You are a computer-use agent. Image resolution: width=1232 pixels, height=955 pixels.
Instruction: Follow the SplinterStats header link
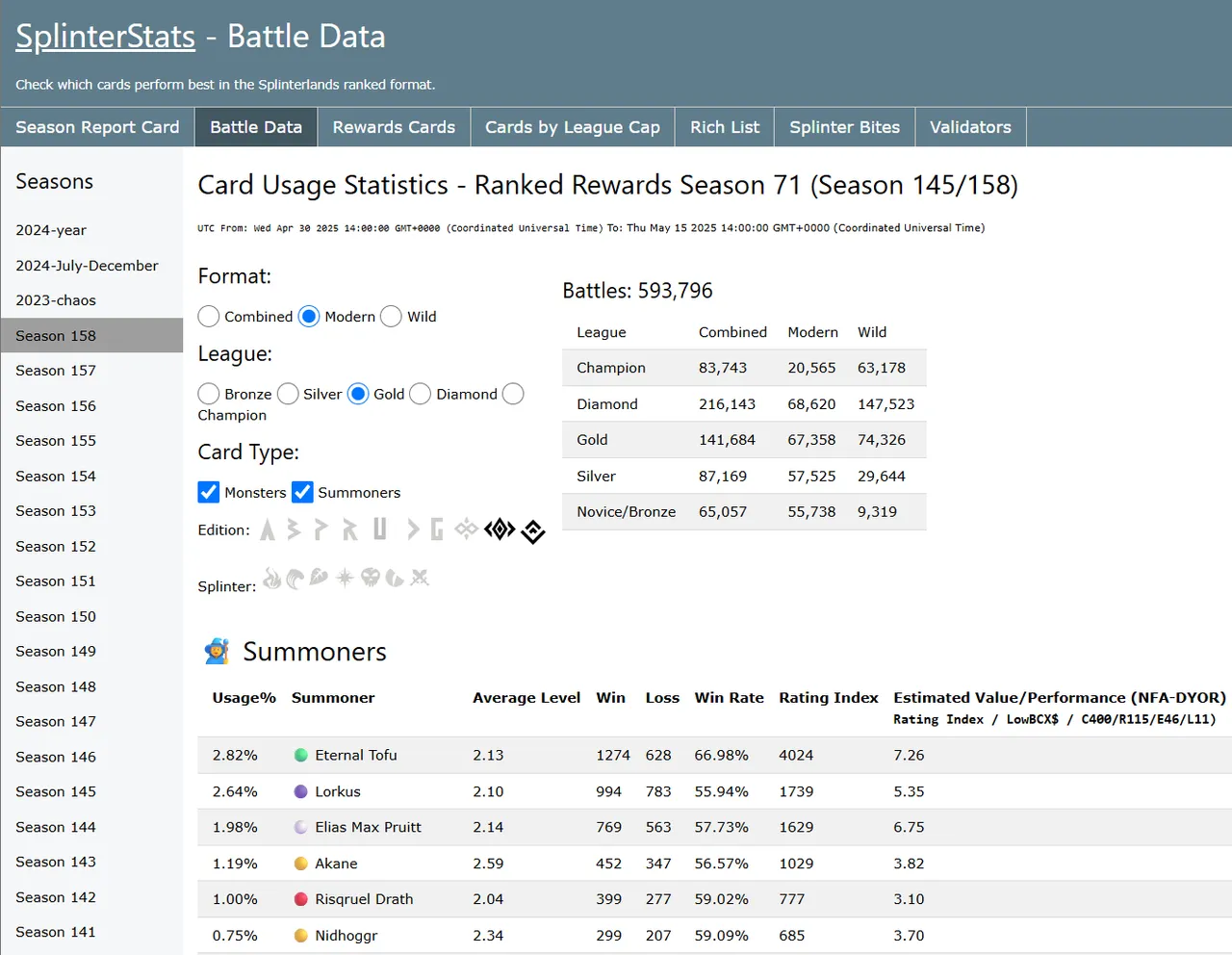pos(106,37)
